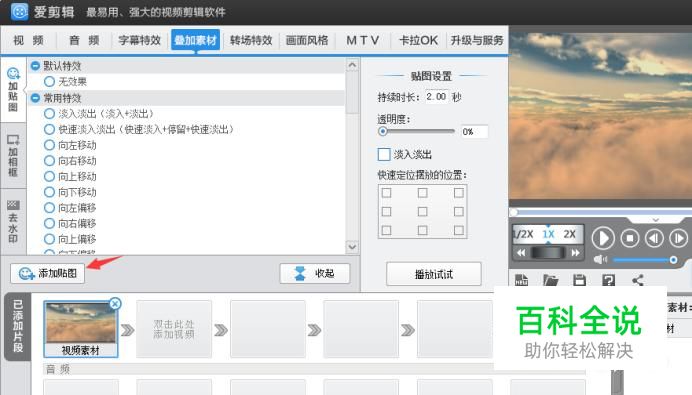Adjust the volume slider handle
This screenshot has width=692, height=395.
pyautogui.click(x=673, y=260)
